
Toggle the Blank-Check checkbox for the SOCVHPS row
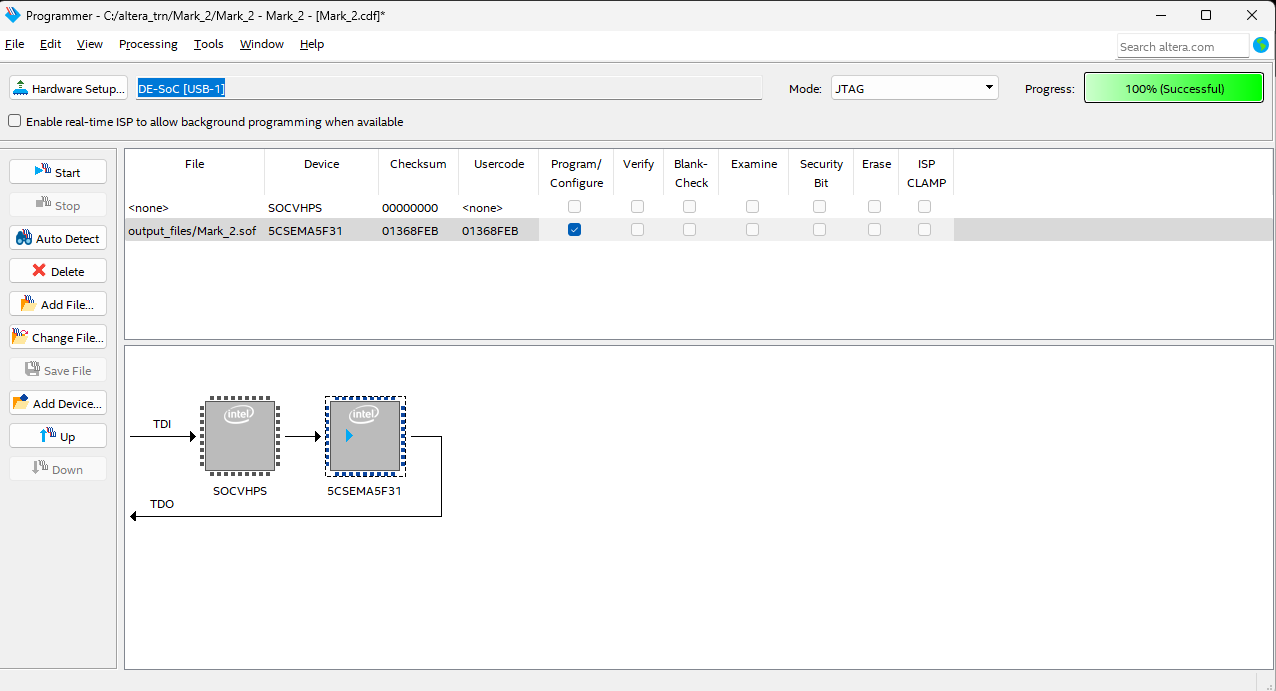point(689,206)
